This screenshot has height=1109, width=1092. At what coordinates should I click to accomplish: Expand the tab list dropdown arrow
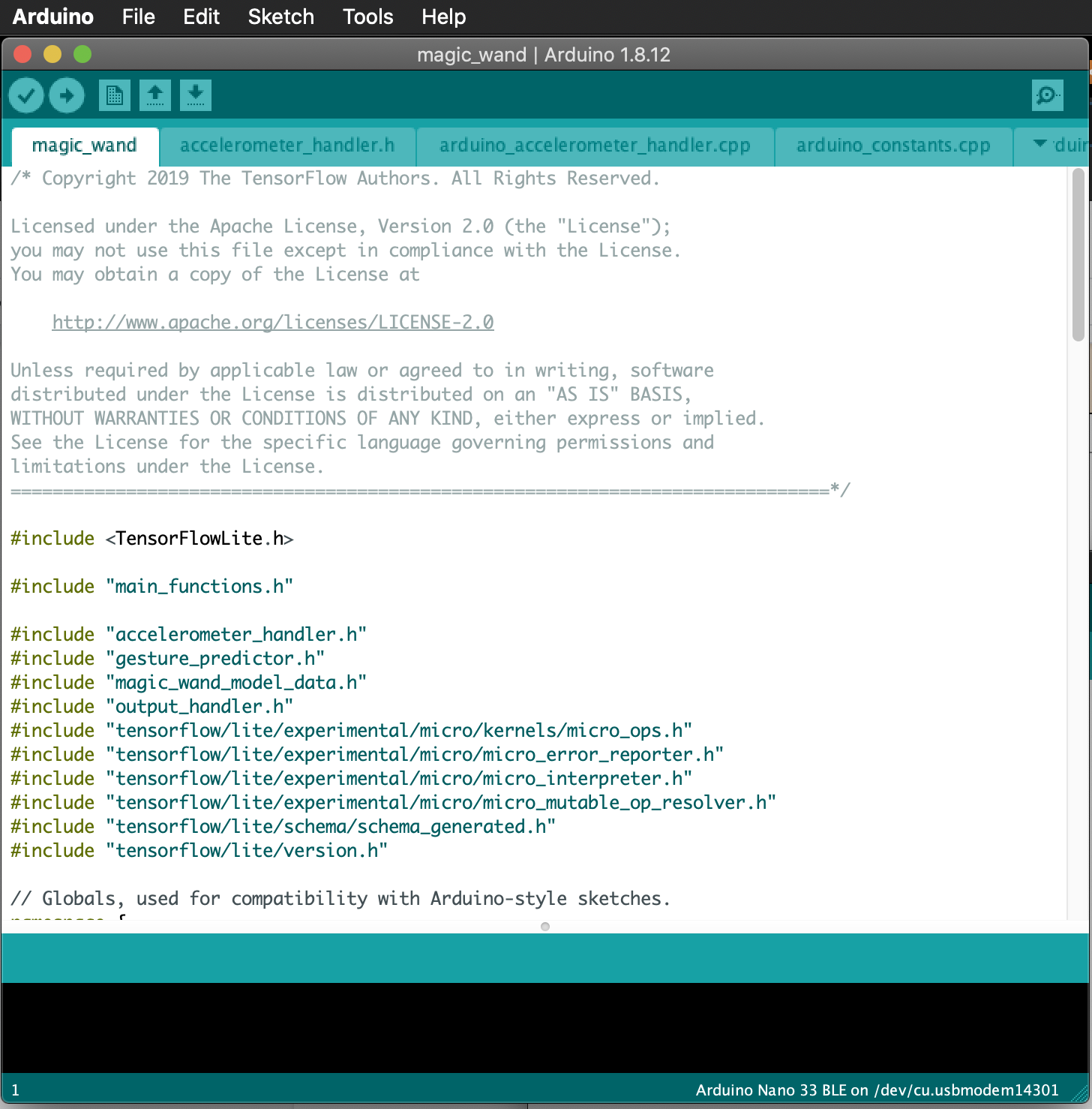1039,143
